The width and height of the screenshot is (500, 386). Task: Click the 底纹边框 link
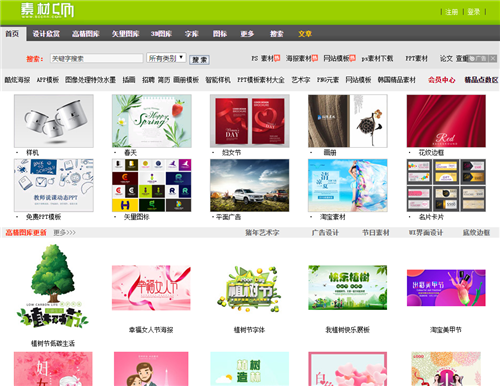(x=476, y=233)
